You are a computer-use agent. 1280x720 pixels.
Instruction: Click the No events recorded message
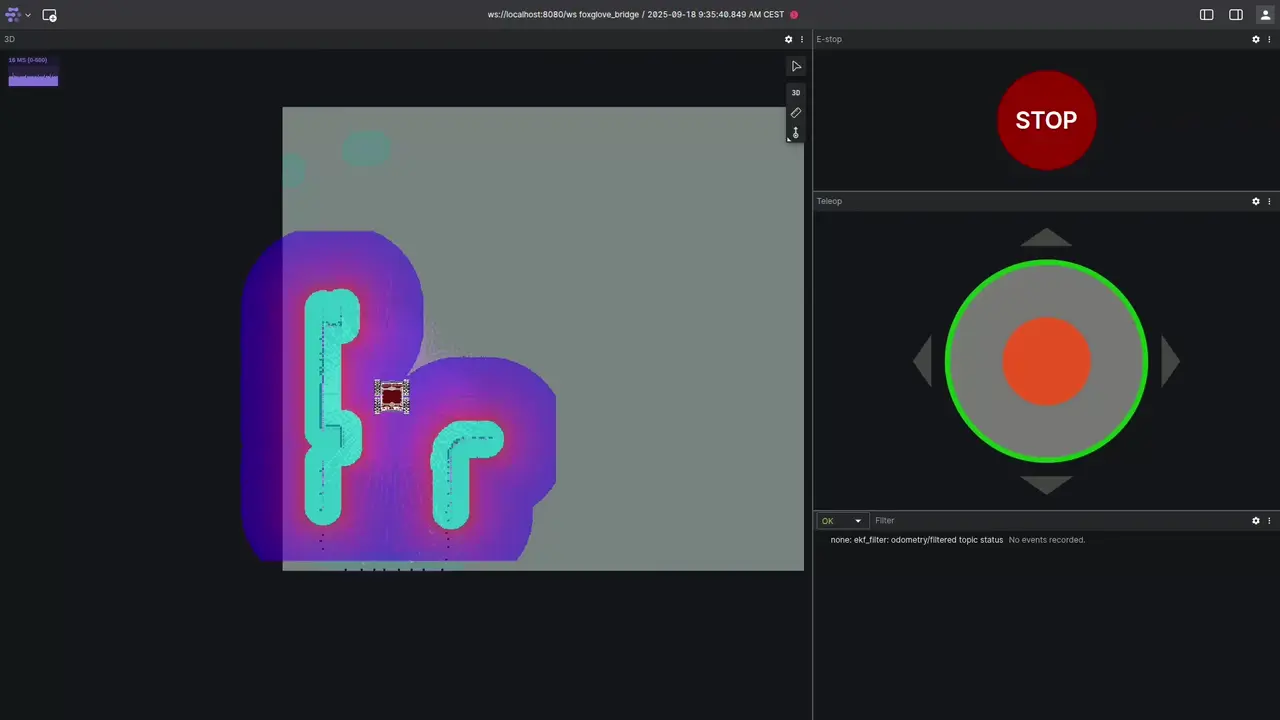coord(1046,540)
